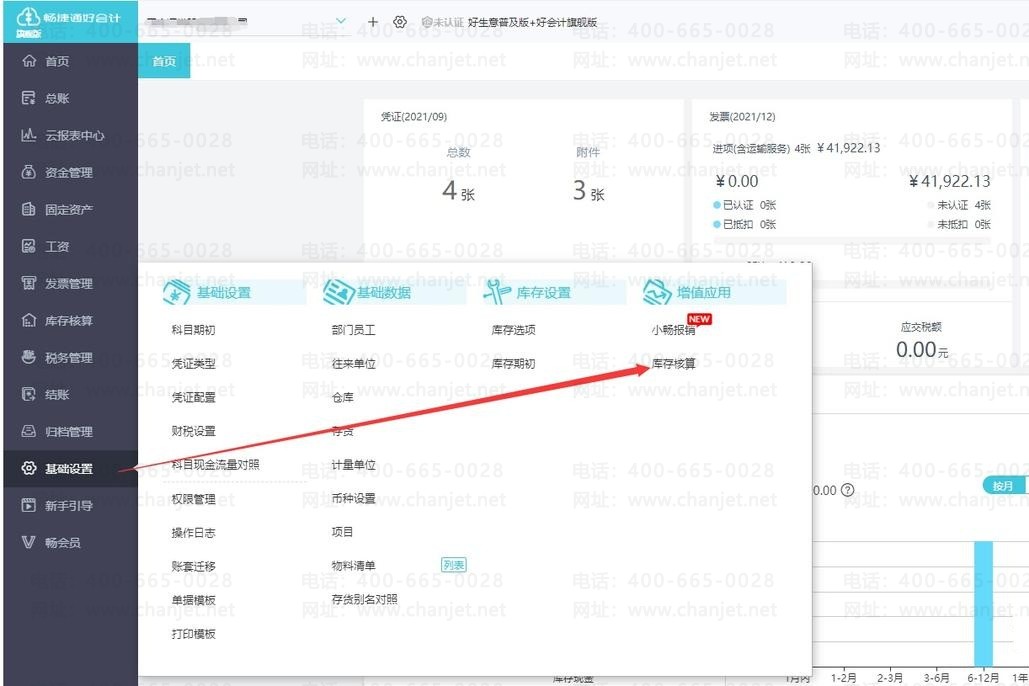
Task: Open 权限管理 entry
Action: [194, 499]
